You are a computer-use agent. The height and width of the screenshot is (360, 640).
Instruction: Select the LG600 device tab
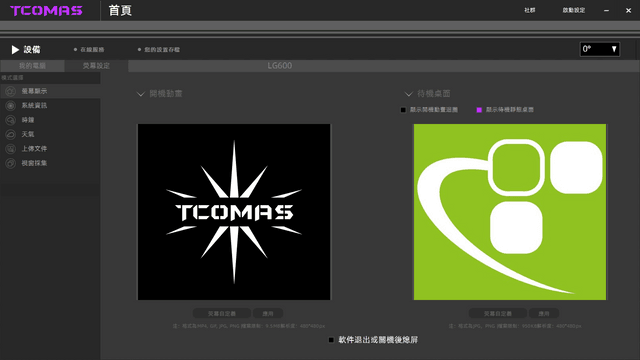coord(280,66)
